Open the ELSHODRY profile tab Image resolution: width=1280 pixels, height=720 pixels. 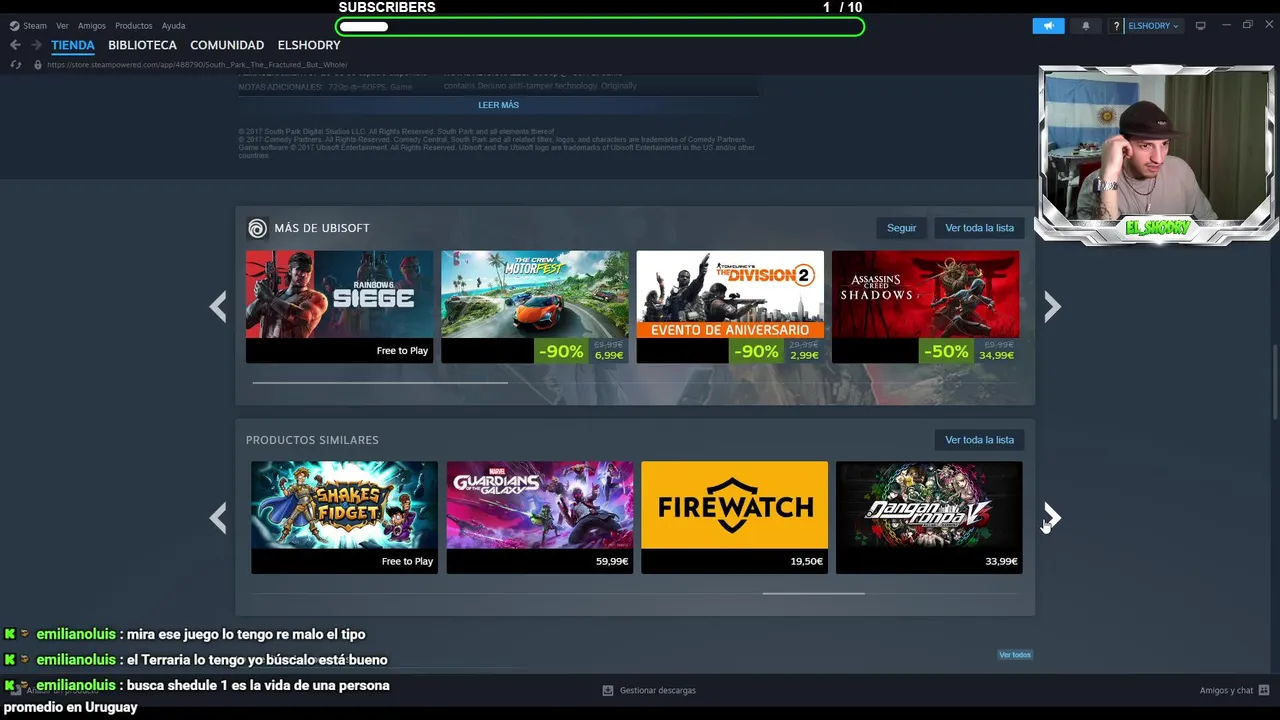pos(309,45)
